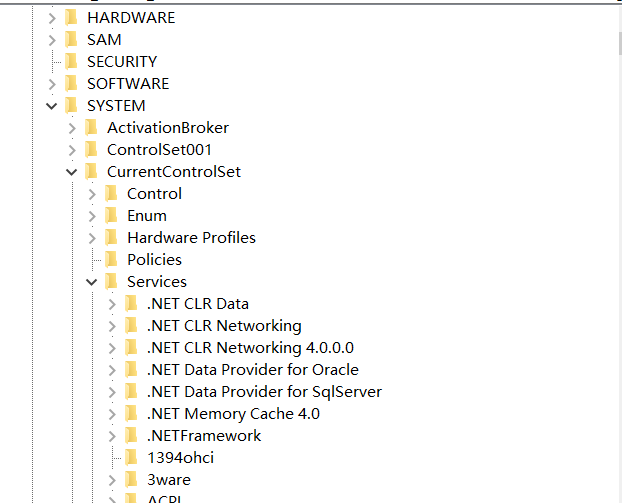Viewport: 622px width, 503px height.
Task: Collapse the SYSTEM registry key
Action: (x=52, y=106)
